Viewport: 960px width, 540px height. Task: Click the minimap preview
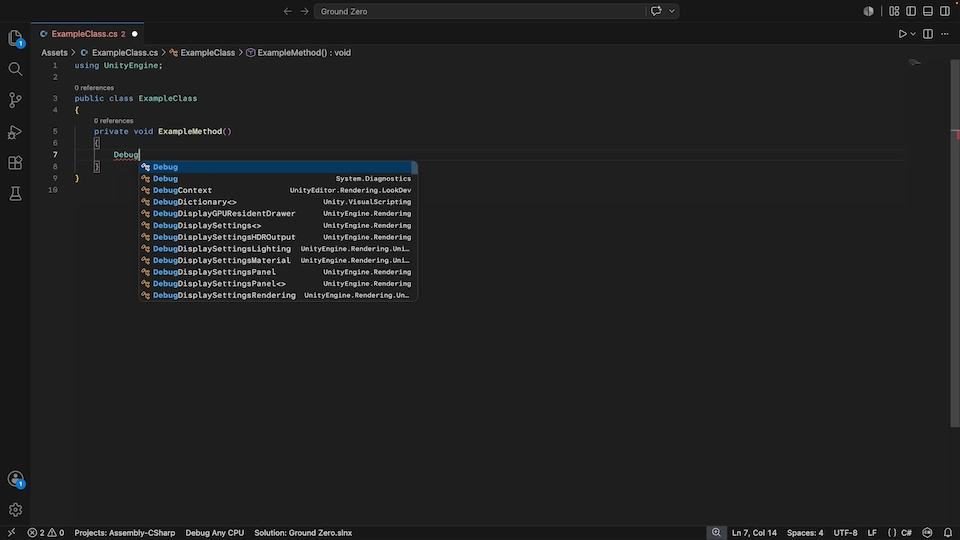click(915, 62)
